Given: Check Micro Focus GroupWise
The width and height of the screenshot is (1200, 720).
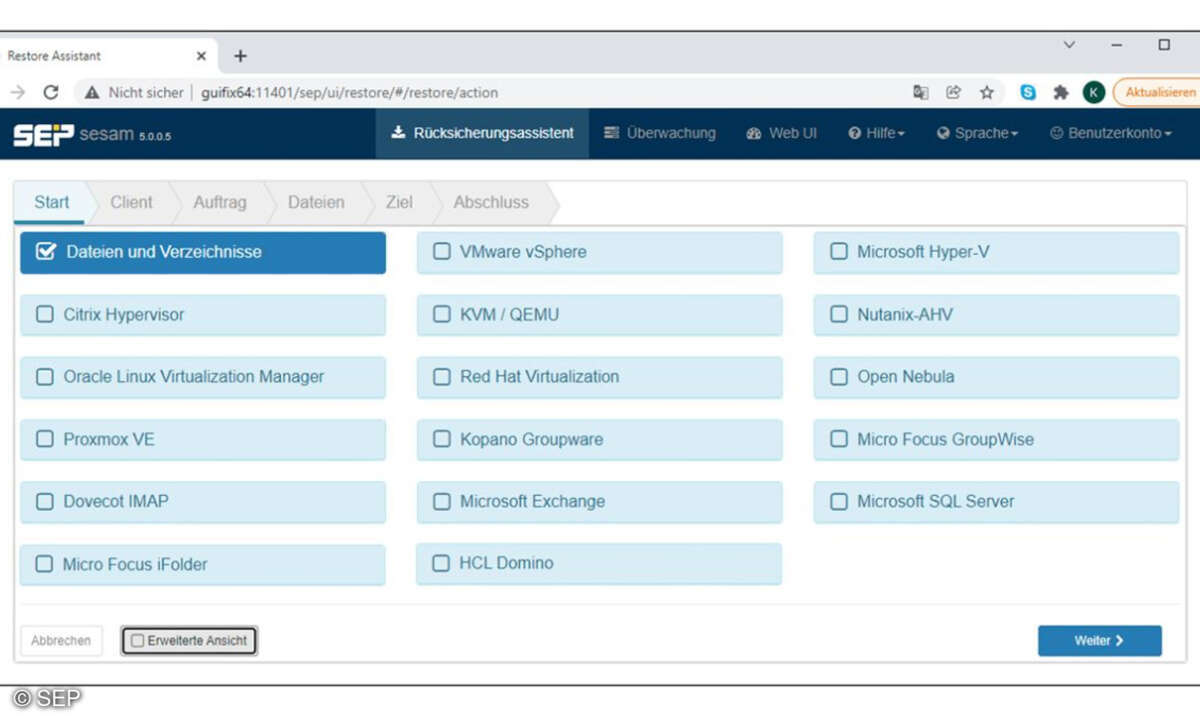Looking at the screenshot, I should coord(996,440).
